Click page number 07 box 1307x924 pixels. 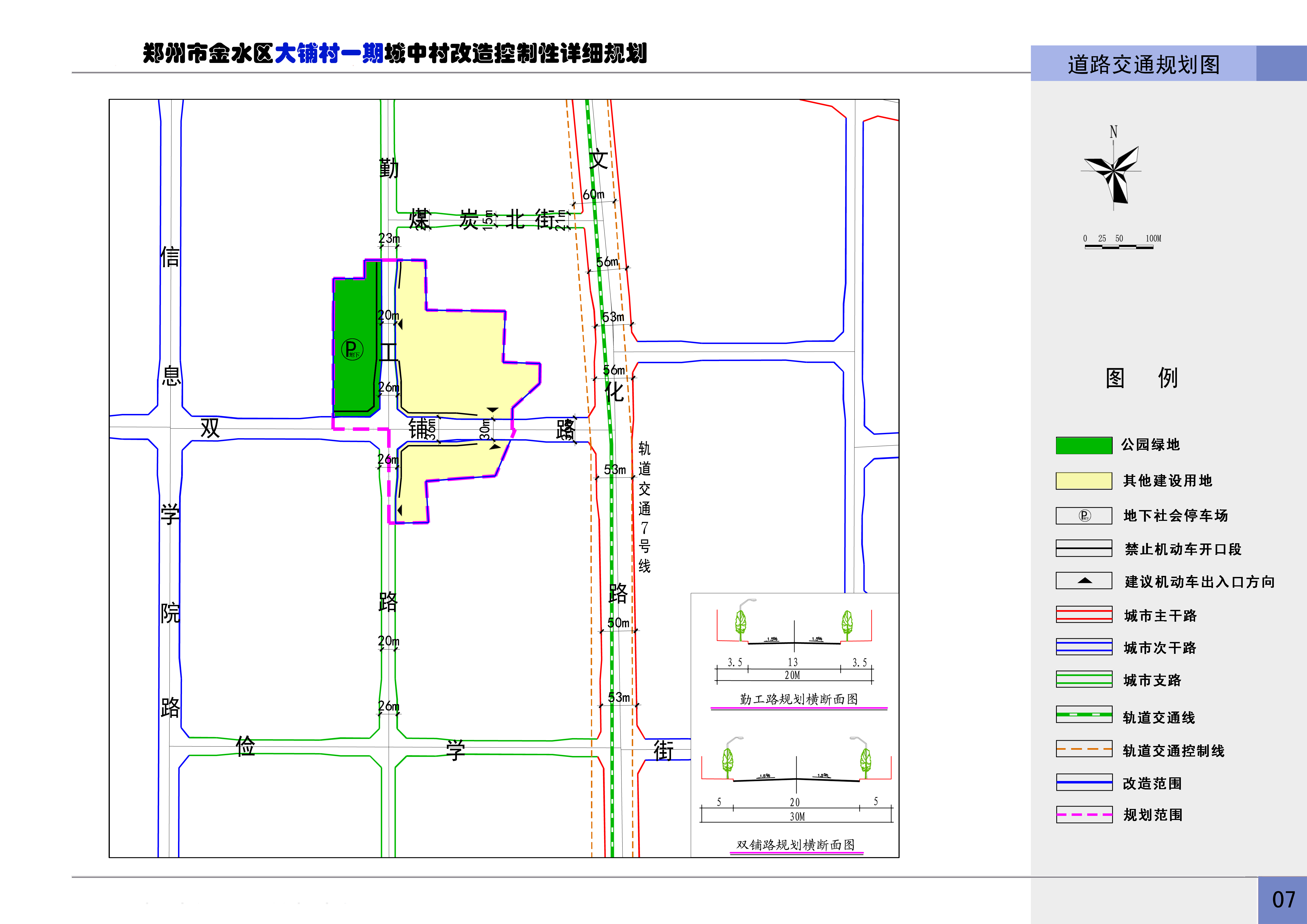pos(1283,900)
